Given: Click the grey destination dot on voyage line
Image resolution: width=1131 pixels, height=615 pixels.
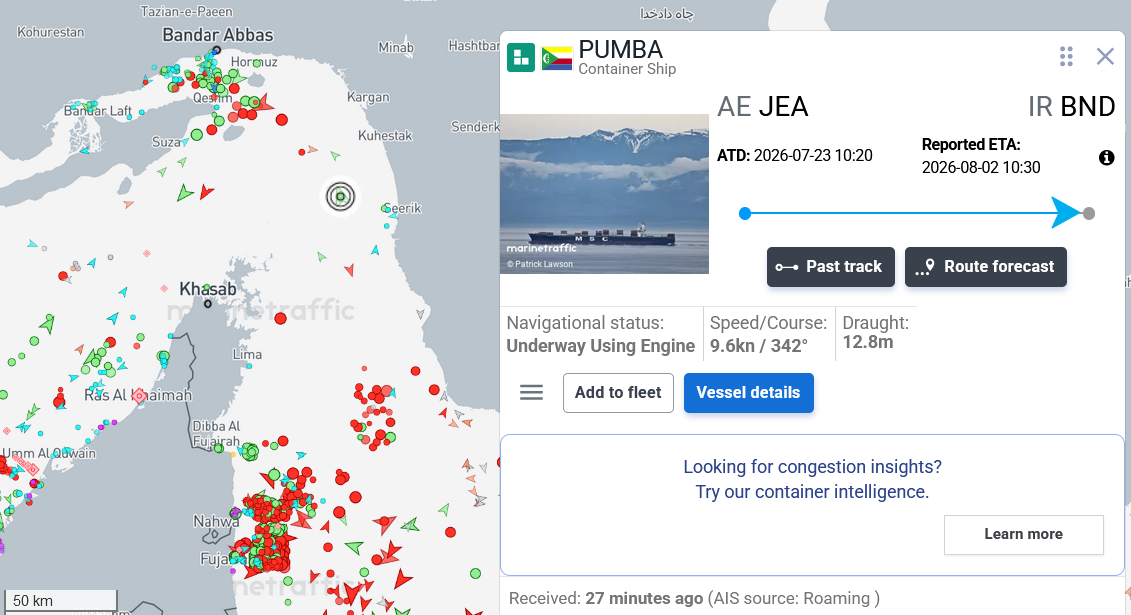Looking at the screenshot, I should coord(1089,213).
